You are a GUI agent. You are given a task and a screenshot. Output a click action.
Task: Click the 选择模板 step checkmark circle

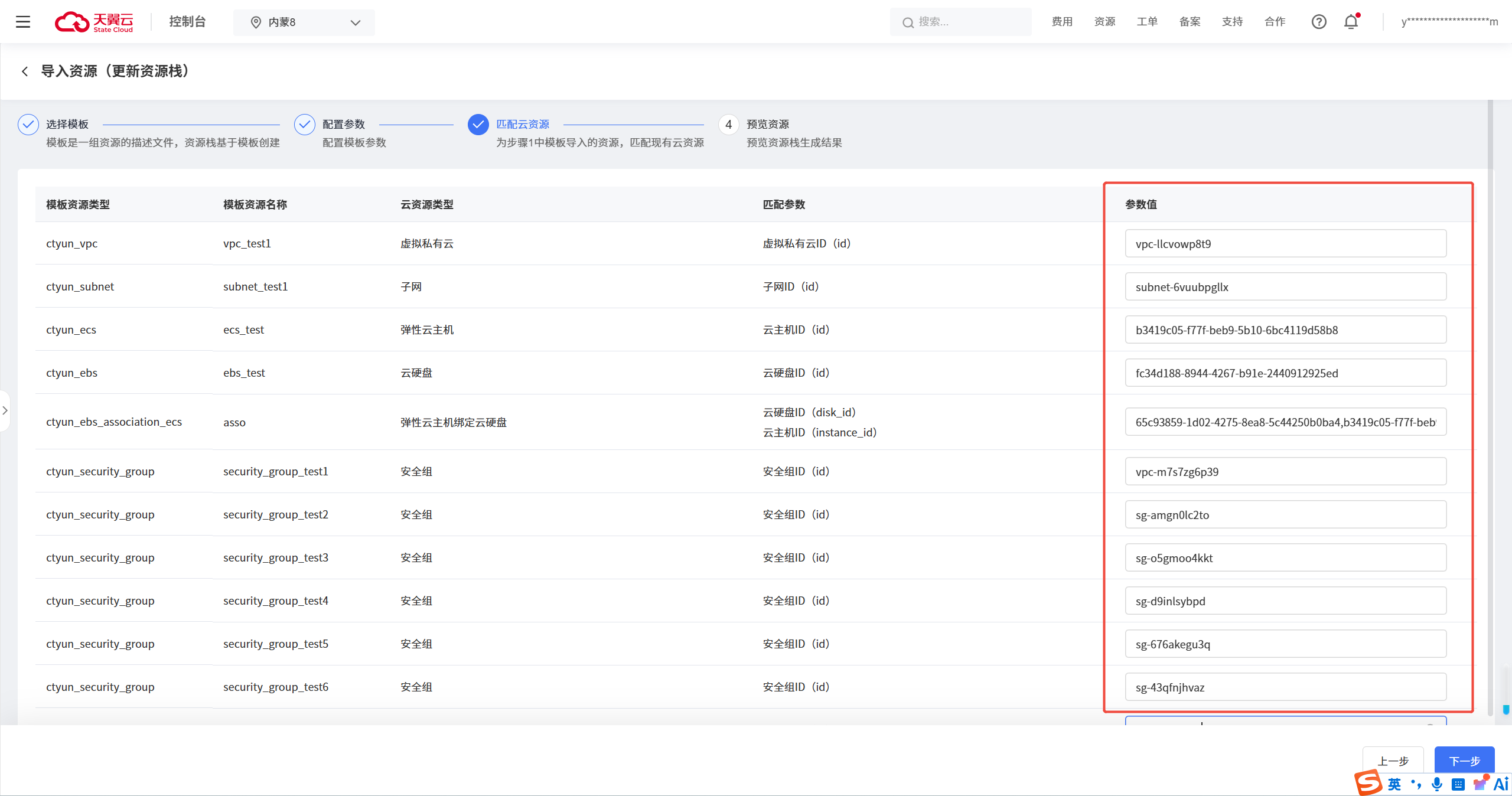tap(28, 125)
